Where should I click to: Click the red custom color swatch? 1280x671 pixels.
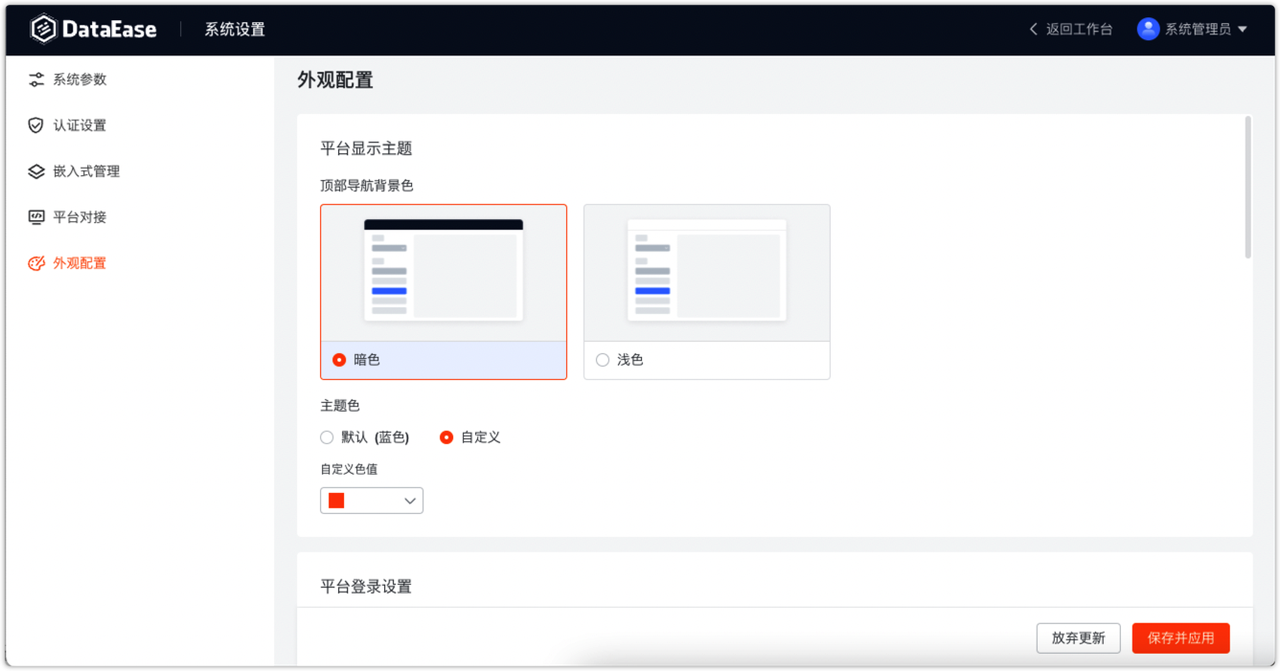pos(337,499)
